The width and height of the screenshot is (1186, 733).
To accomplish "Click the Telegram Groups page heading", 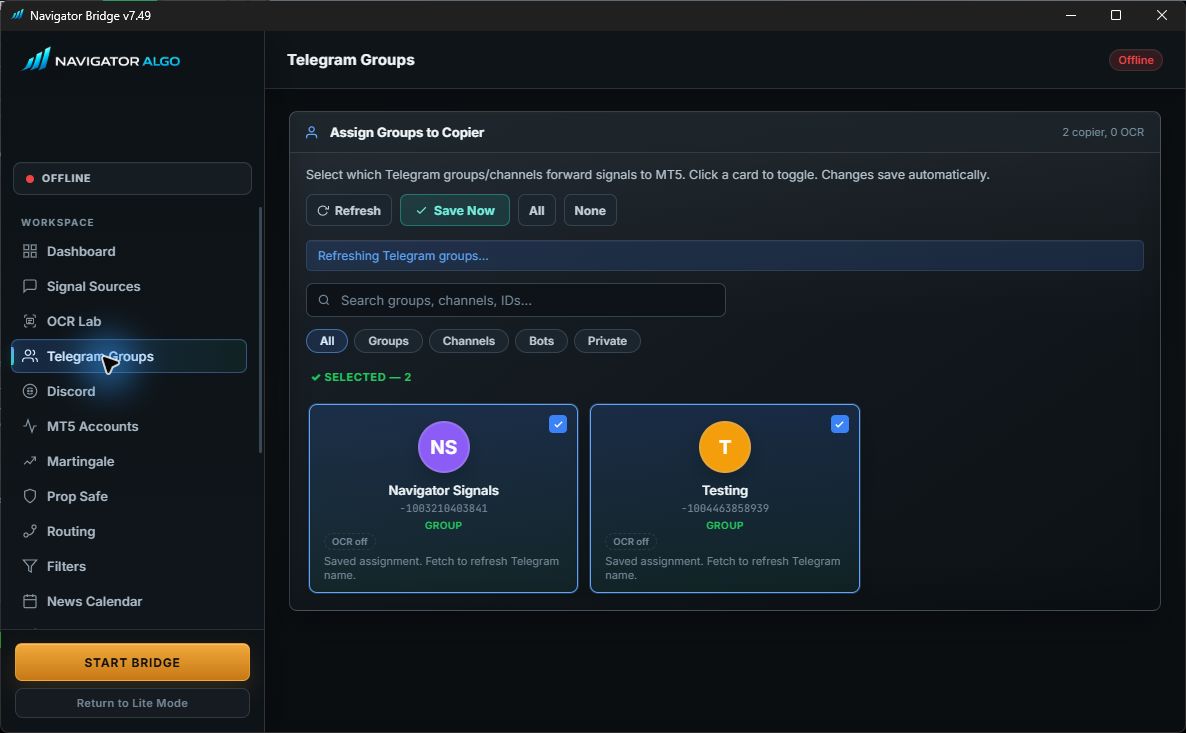I will (x=351, y=60).
